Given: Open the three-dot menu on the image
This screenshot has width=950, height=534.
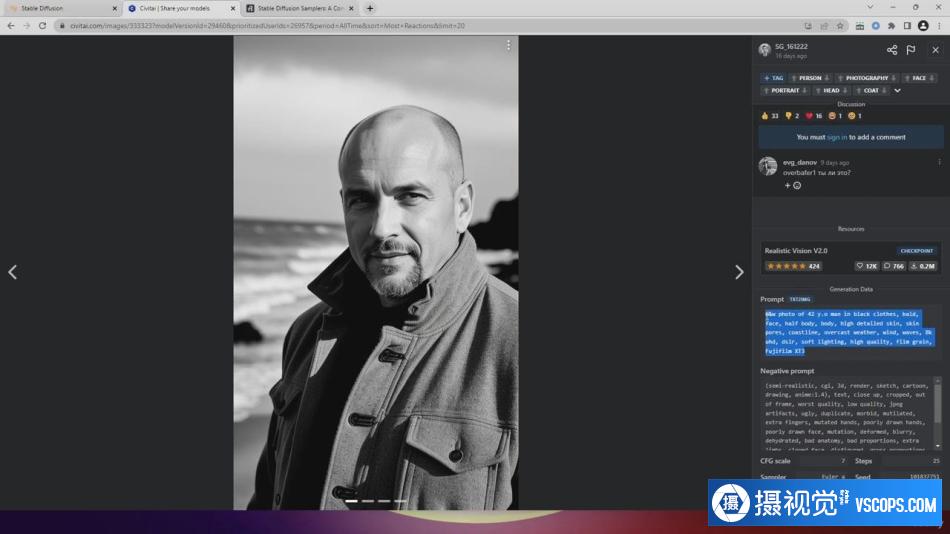Looking at the screenshot, I should point(508,45).
